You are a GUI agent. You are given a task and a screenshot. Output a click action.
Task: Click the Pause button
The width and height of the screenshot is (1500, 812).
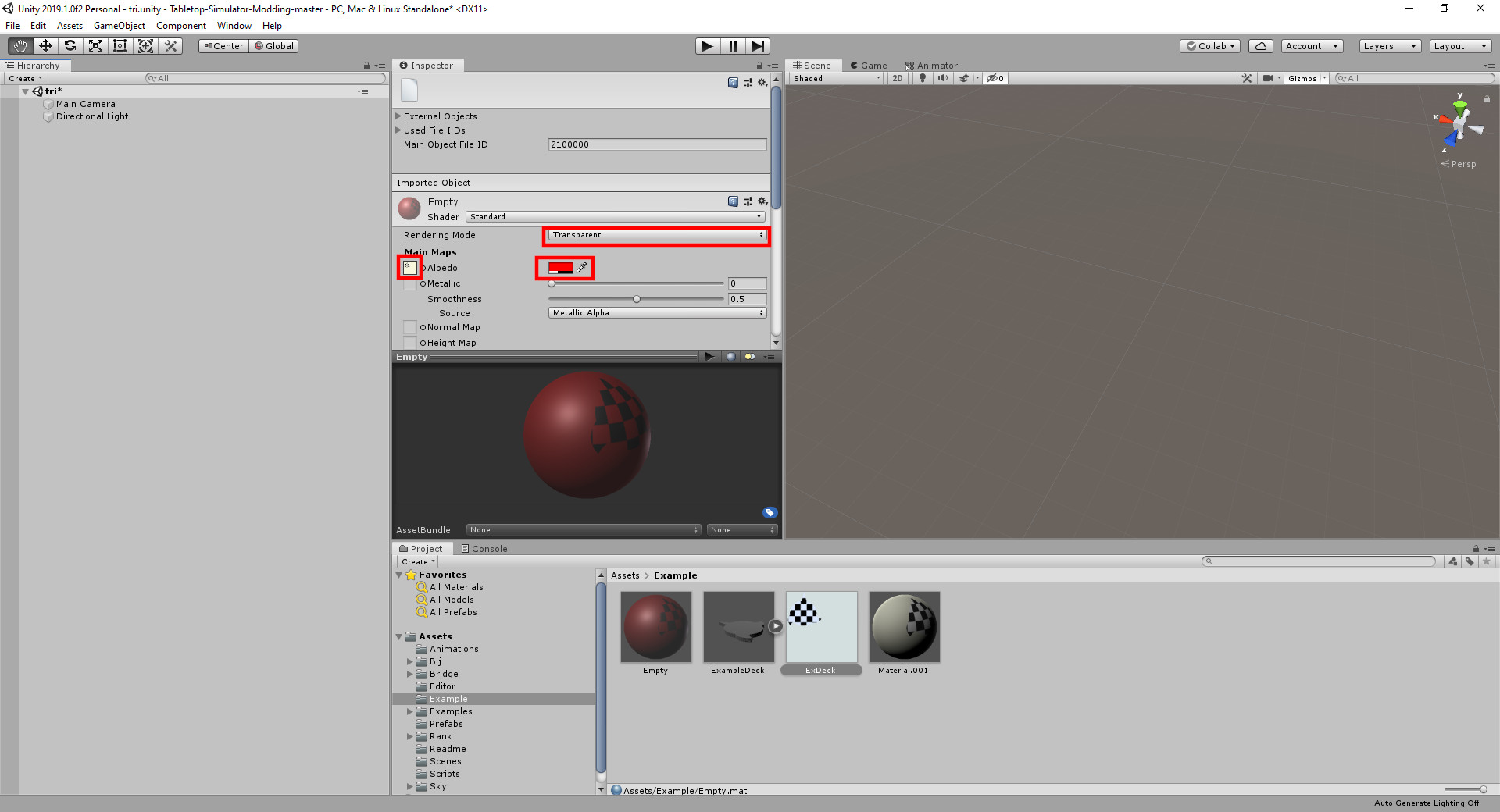(x=733, y=46)
